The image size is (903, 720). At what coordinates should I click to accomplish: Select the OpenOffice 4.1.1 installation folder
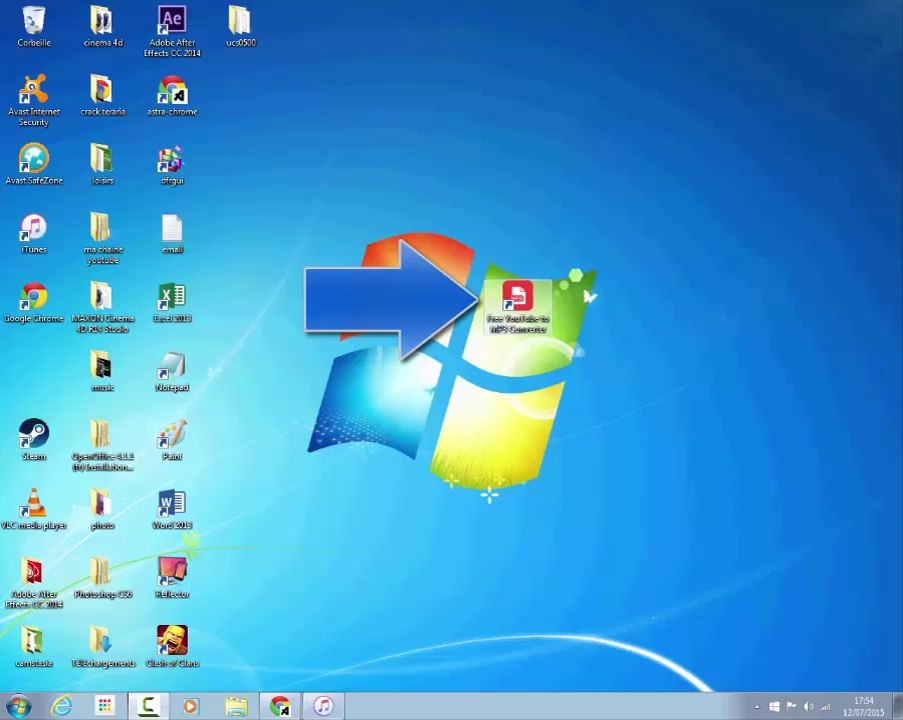point(103,445)
